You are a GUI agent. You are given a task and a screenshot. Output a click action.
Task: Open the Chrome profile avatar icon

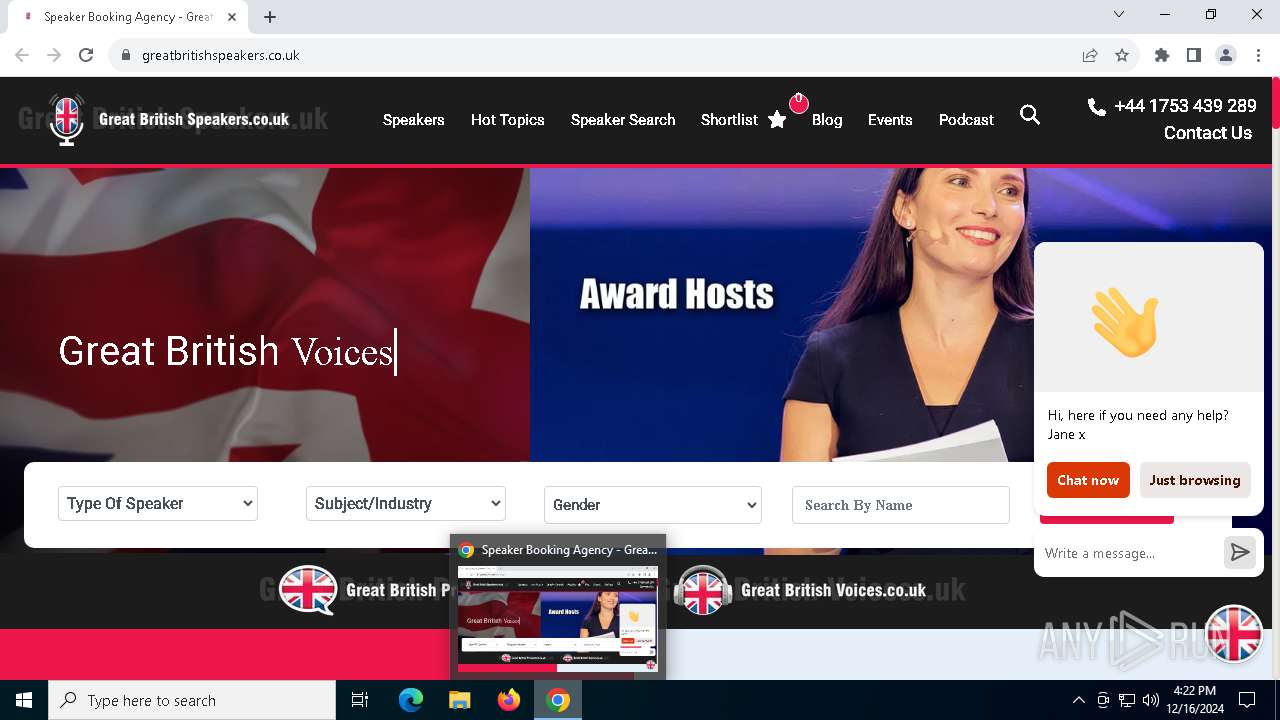[x=1226, y=55]
